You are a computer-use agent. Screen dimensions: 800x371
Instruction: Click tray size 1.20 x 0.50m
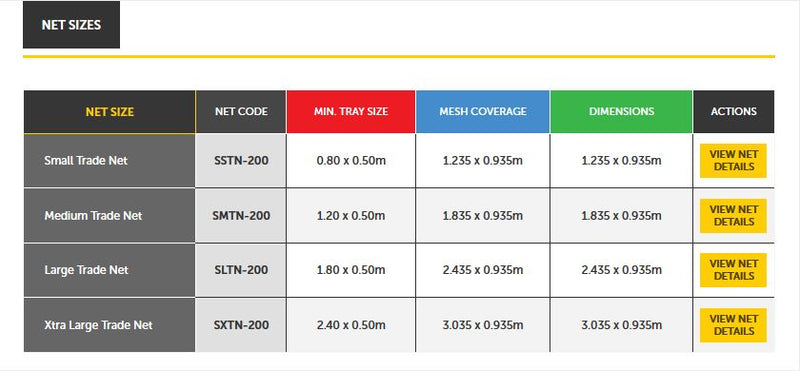351,216
